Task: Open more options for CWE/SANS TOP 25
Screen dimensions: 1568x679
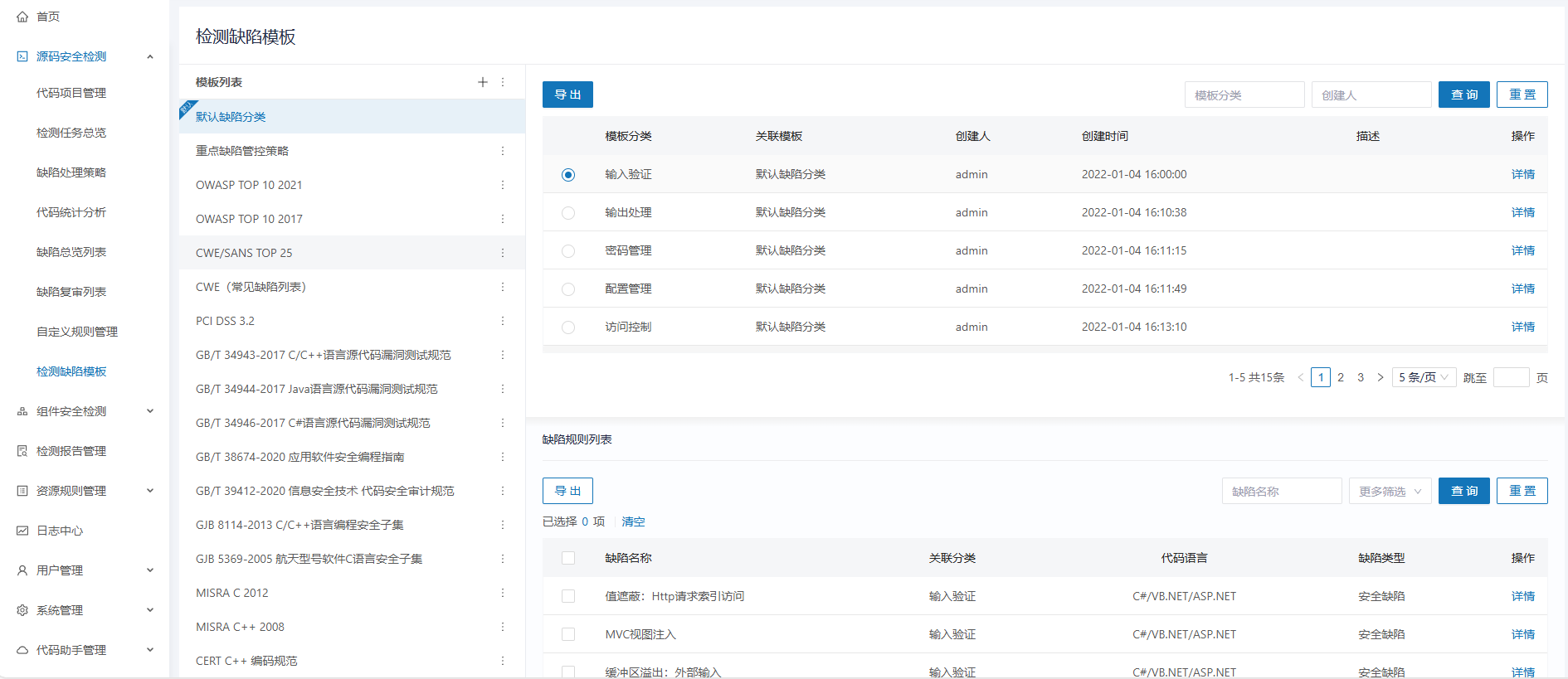Action: tap(503, 253)
